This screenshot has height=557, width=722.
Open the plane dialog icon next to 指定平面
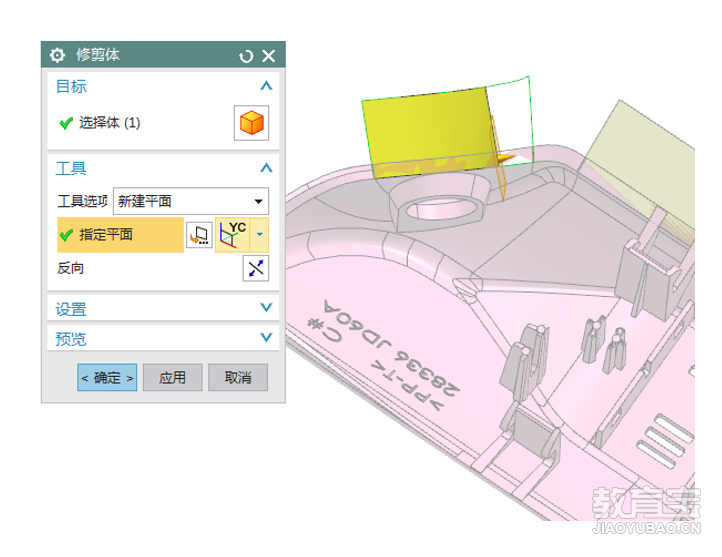[199, 235]
